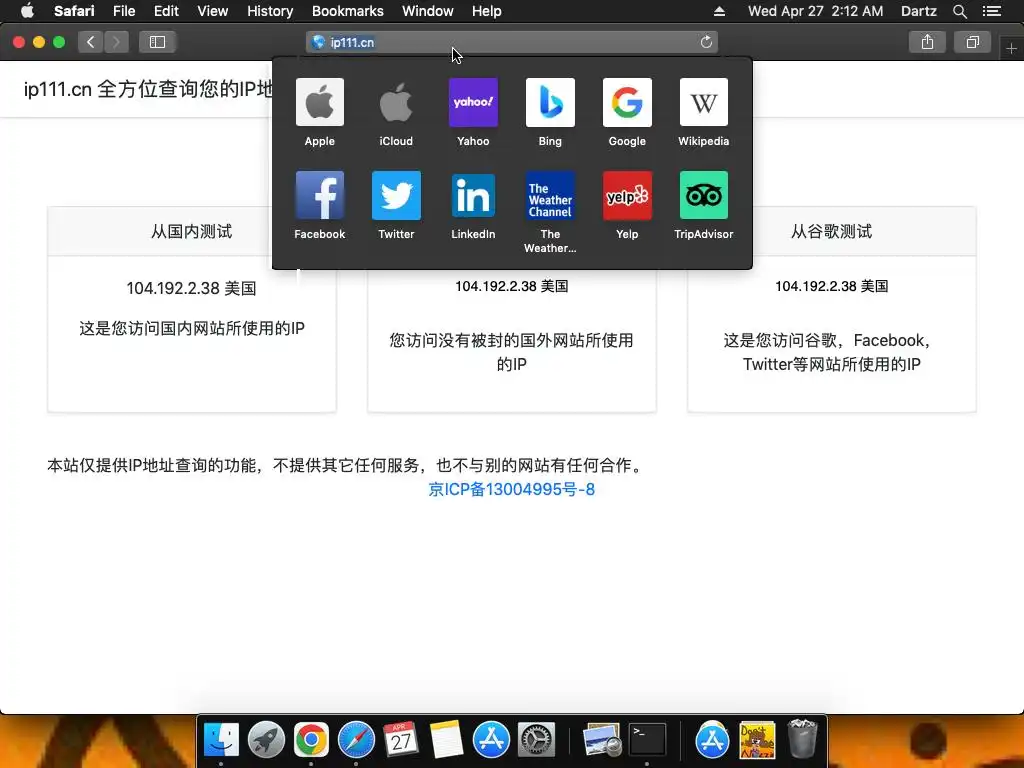The width and height of the screenshot is (1024, 768).
Task: Open Notes from the Dock
Action: (x=446, y=740)
